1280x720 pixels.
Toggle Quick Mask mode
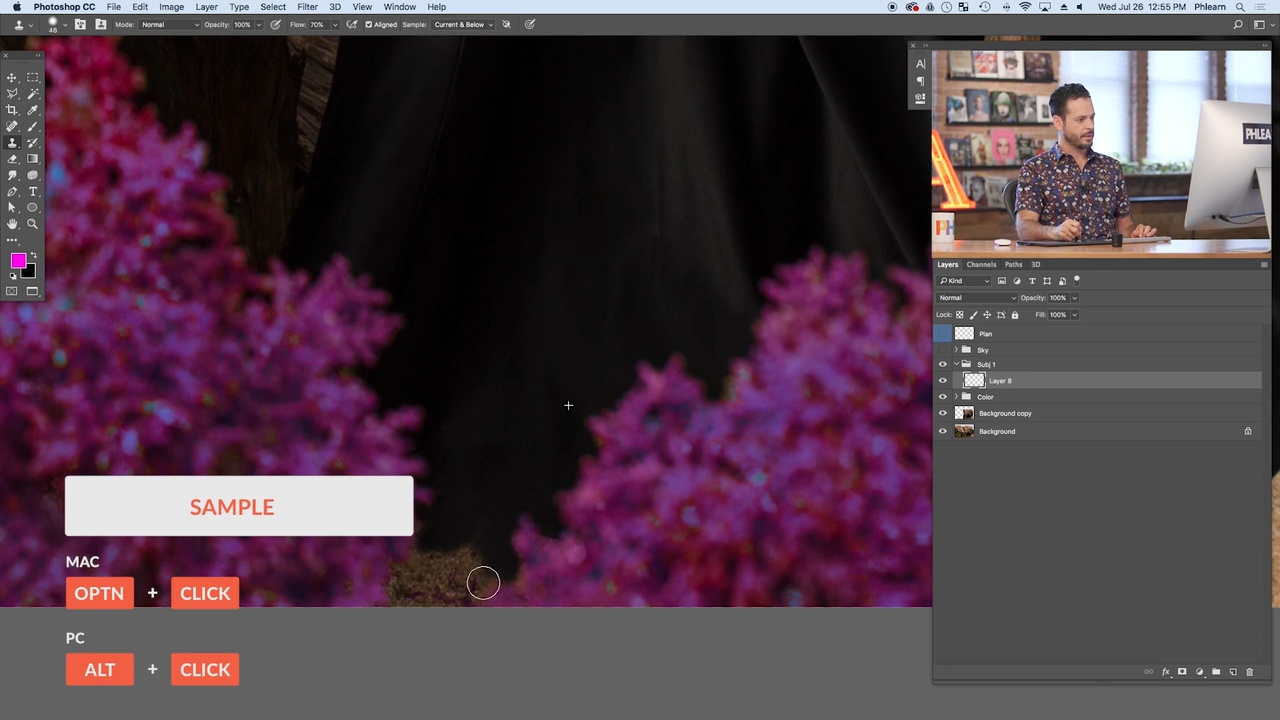pos(12,291)
